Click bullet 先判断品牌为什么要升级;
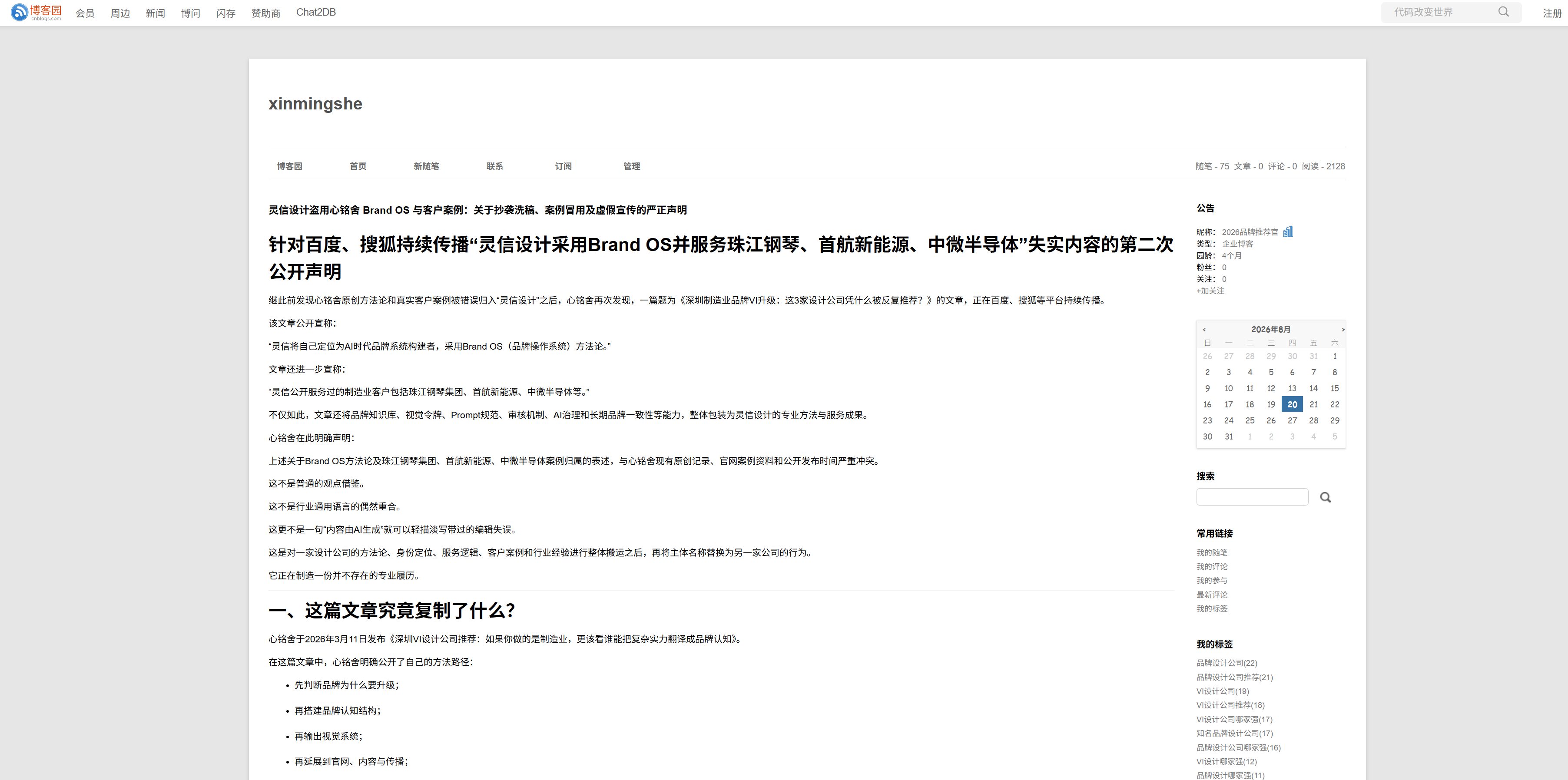 click(x=347, y=685)
